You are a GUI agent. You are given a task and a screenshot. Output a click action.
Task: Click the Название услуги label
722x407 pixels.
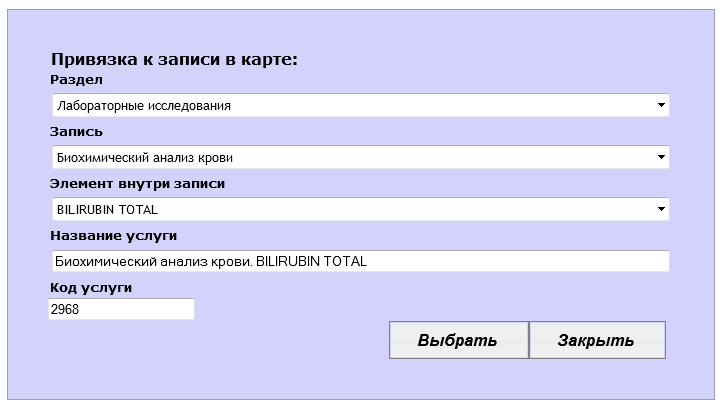point(113,236)
